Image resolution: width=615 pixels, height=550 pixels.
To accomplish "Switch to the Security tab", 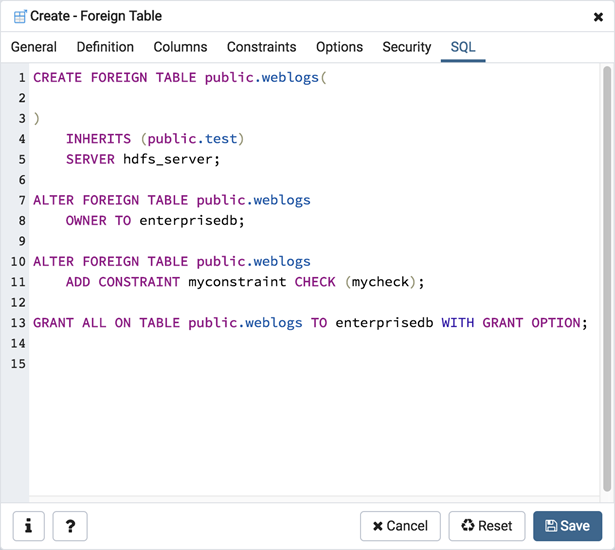I will tap(406, 47).
